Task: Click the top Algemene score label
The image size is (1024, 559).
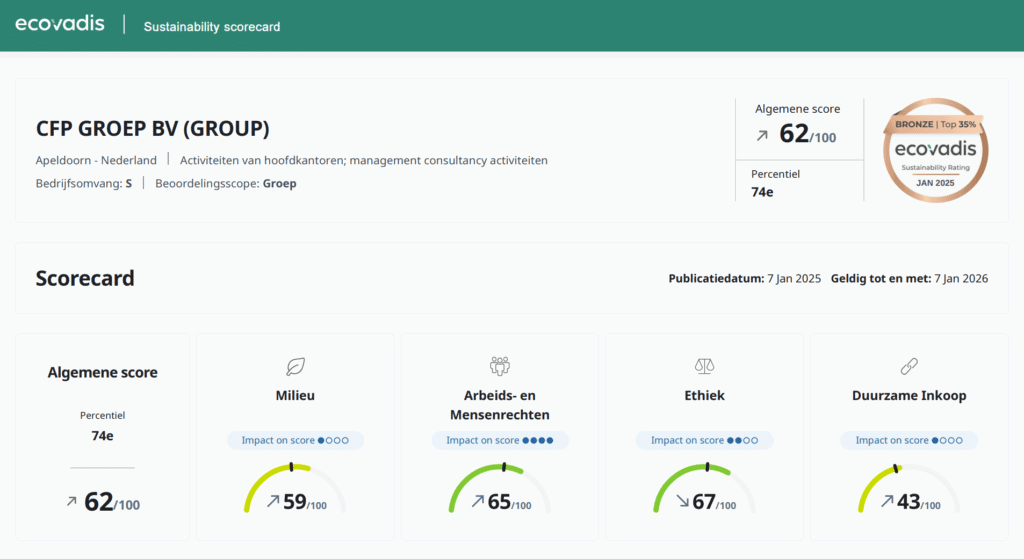Action: click(x=797, y=109)
